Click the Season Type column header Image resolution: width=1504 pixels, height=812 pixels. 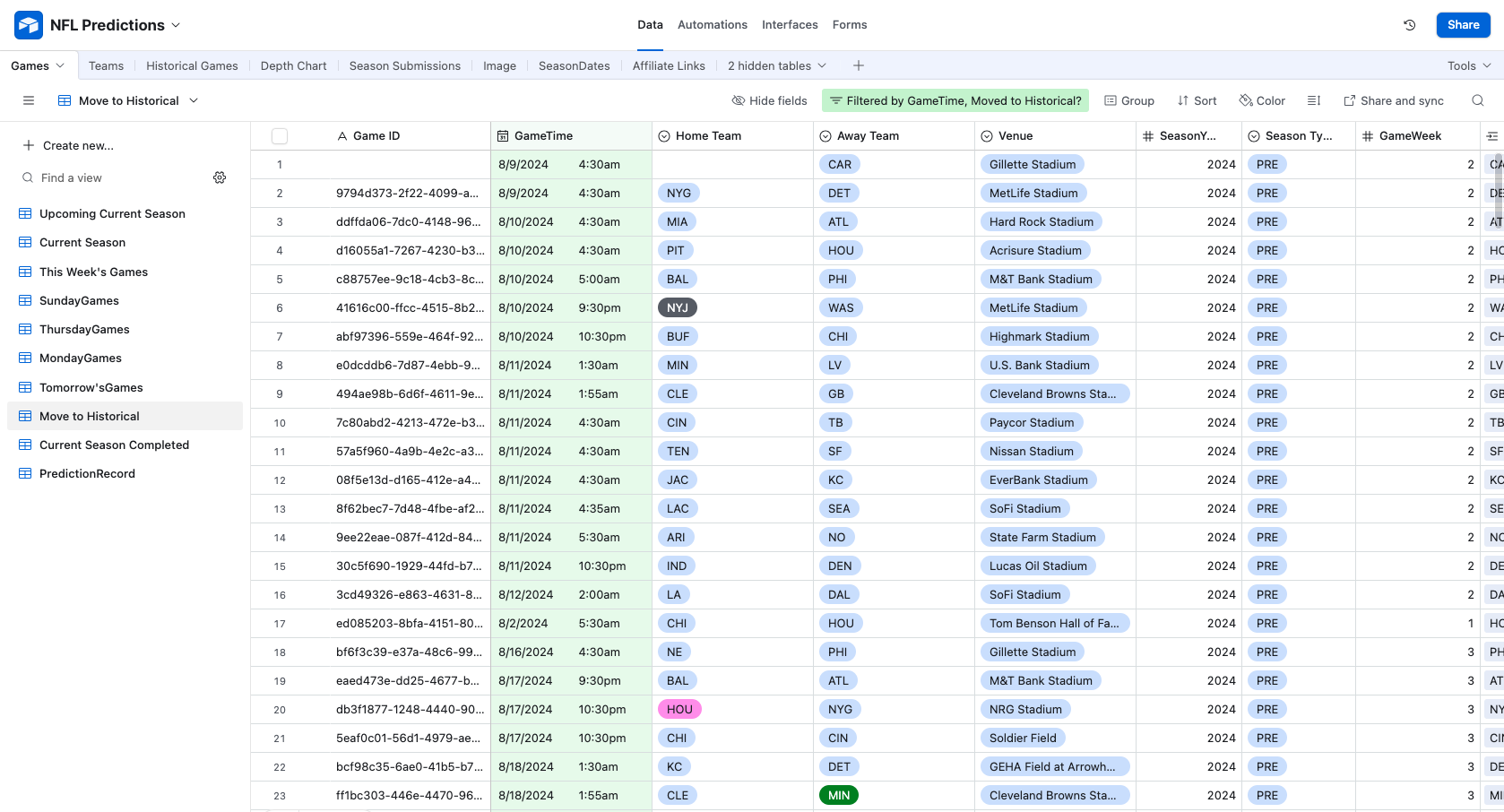coord(1300,136)
